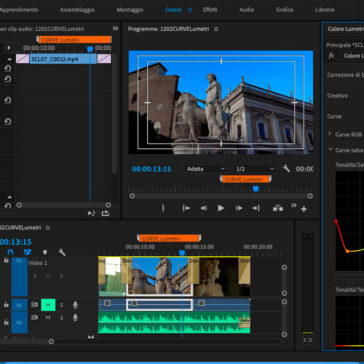Enable voice-over record microphone on A2
Screen dimensions: 364x364
(75, 318)
